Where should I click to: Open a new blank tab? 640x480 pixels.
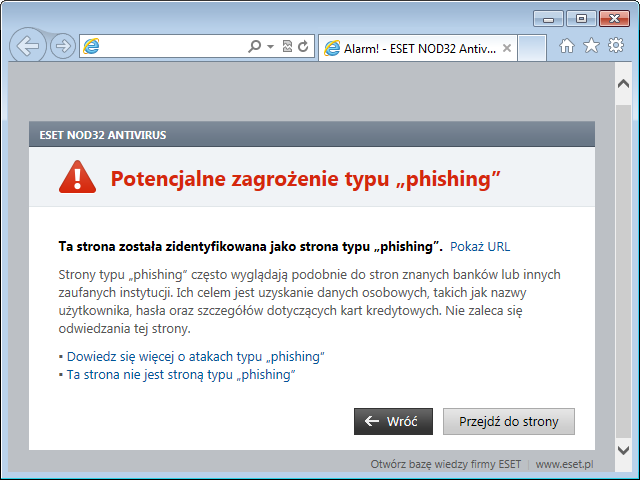532,48
